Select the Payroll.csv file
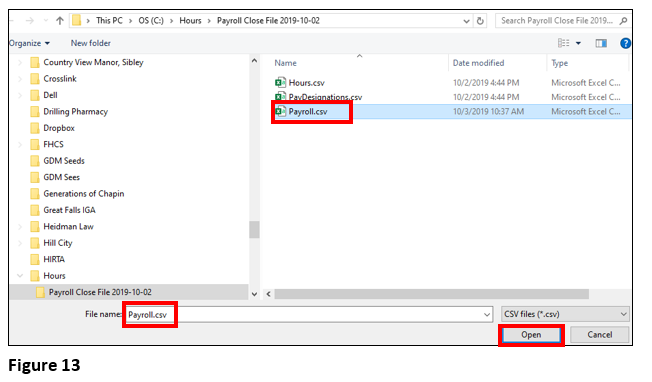Screen dimensions: 652x382 click(308, 111)
